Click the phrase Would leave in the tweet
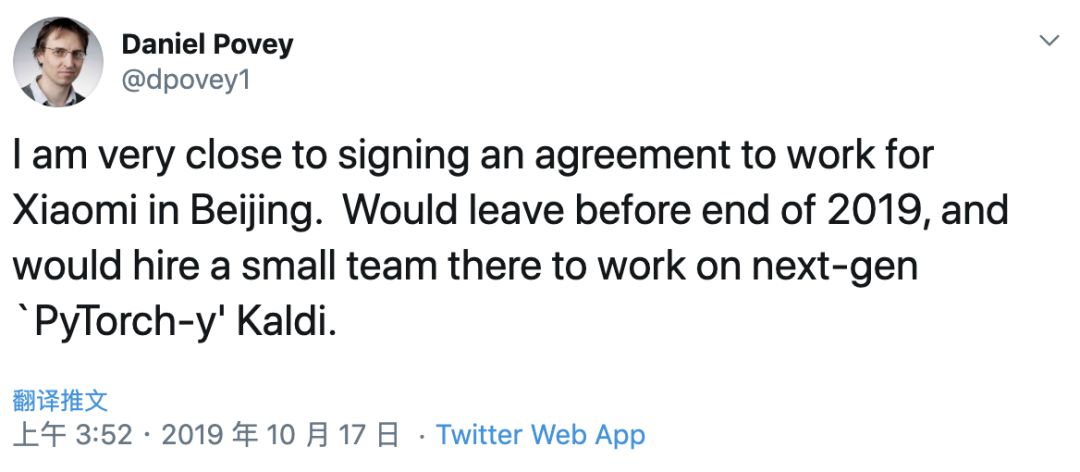This screenshot has height=472, width=1080. click(x=437, y=211)
